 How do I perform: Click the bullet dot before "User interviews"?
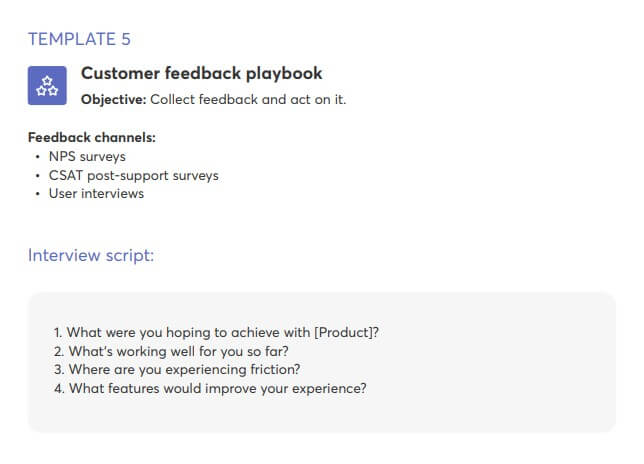tap(37, 194)
